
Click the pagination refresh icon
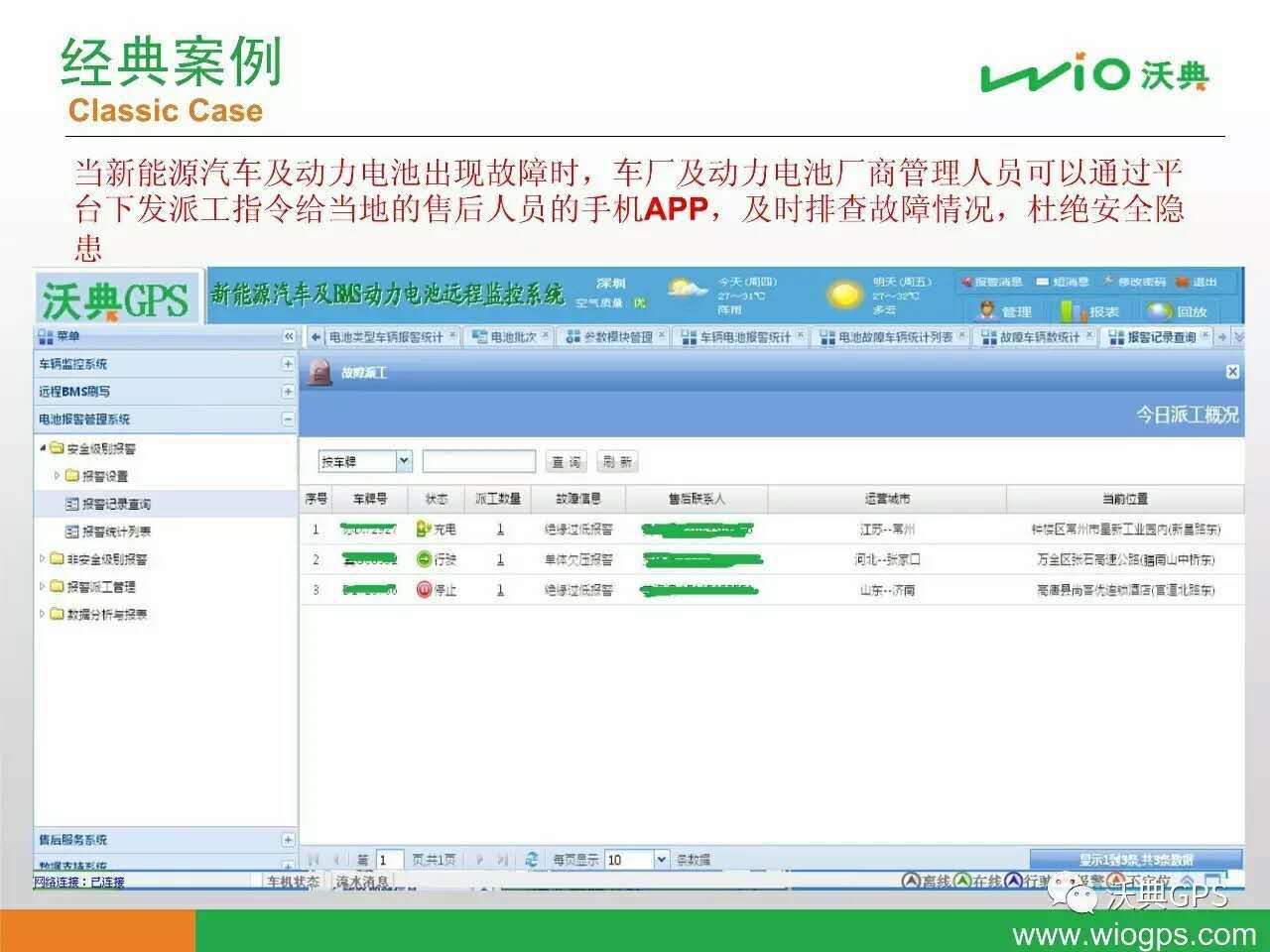coord(532,860)
